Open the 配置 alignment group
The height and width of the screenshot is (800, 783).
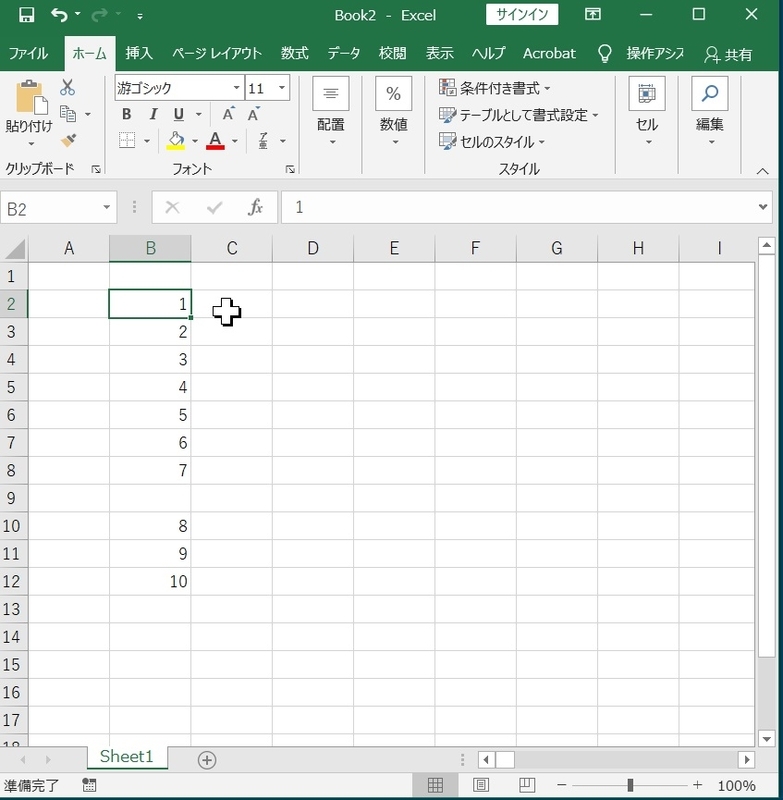coord(331,111)
